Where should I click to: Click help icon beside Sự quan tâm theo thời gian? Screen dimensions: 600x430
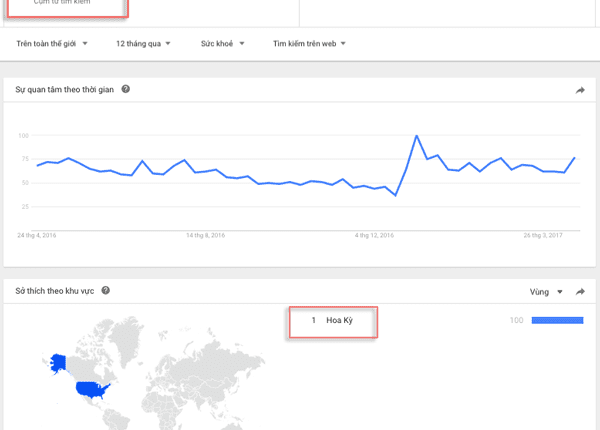[126, 90]
